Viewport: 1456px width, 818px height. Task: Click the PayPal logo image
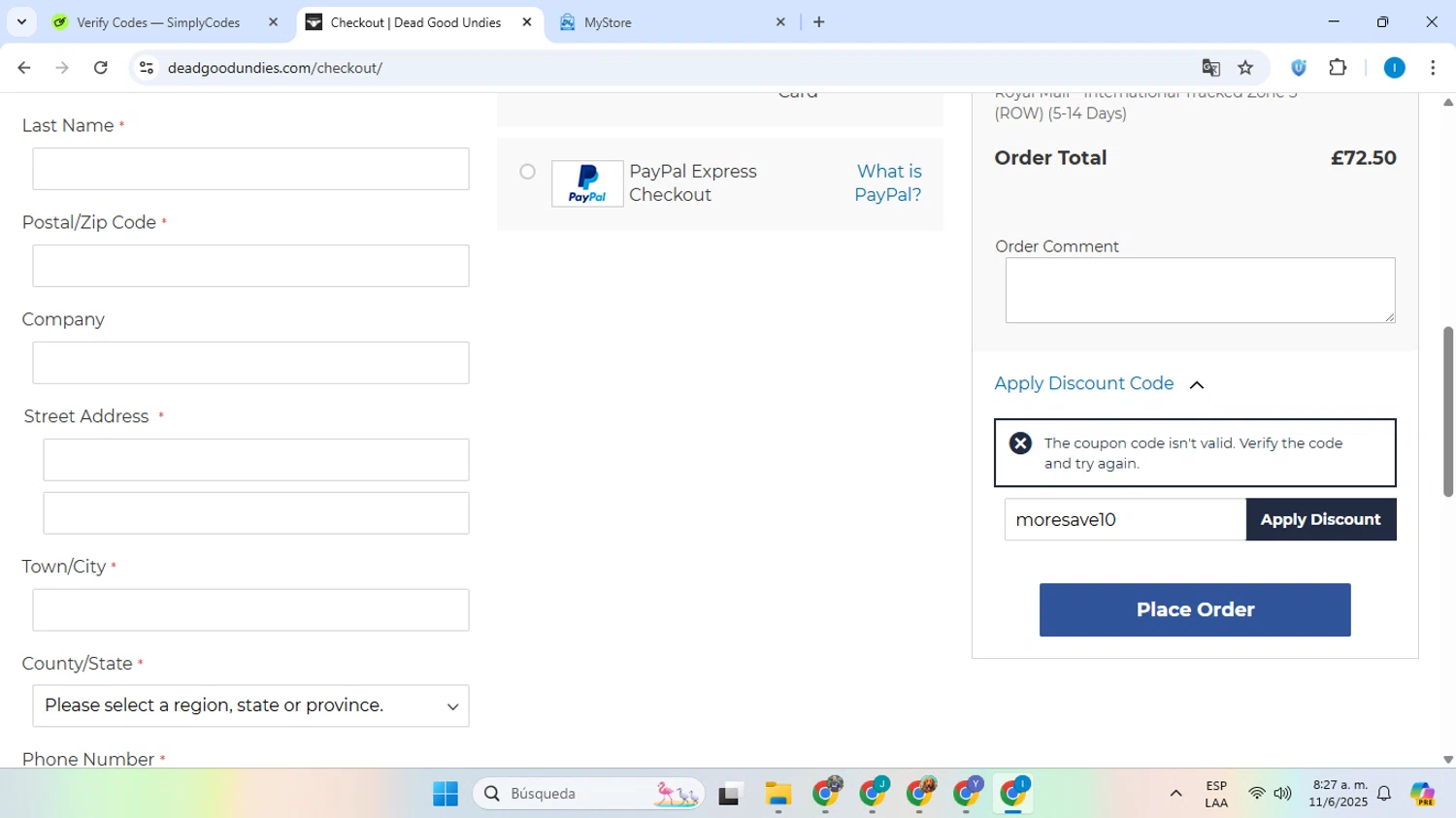tap(587, 183)
